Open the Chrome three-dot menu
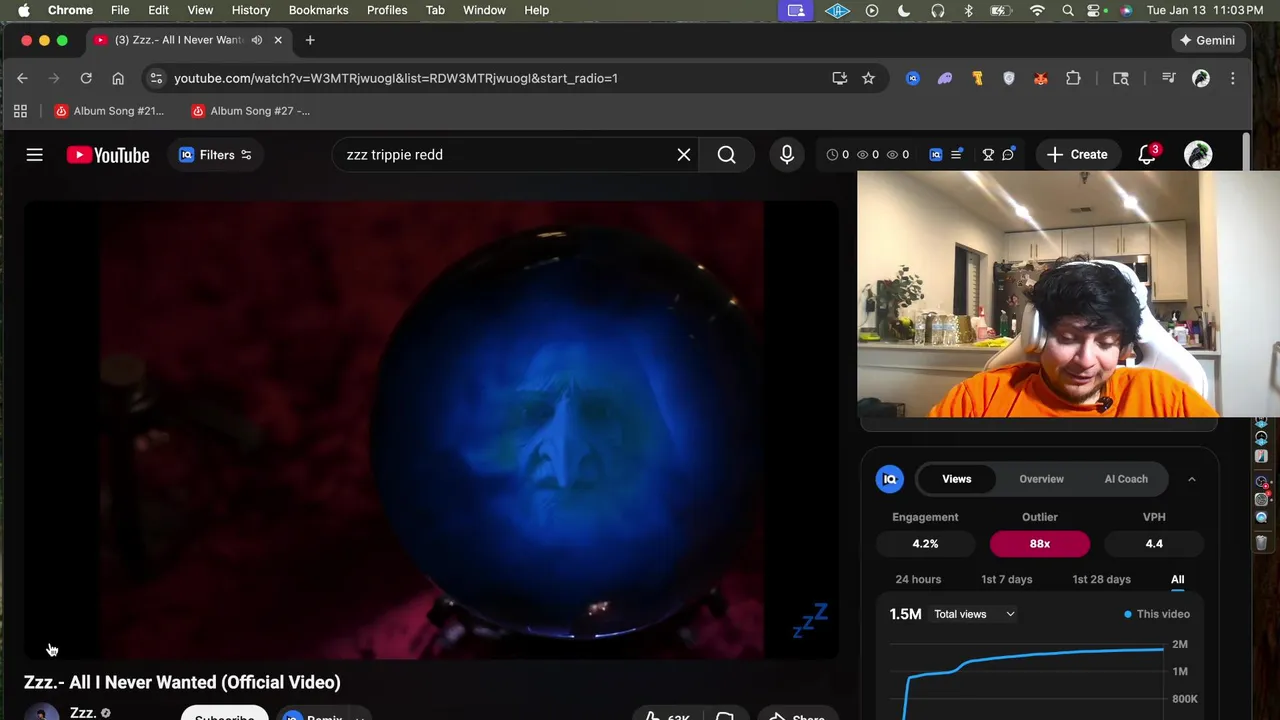Screen dimensions: 1280x720 pyautogui.click(x=1233, y=78)
